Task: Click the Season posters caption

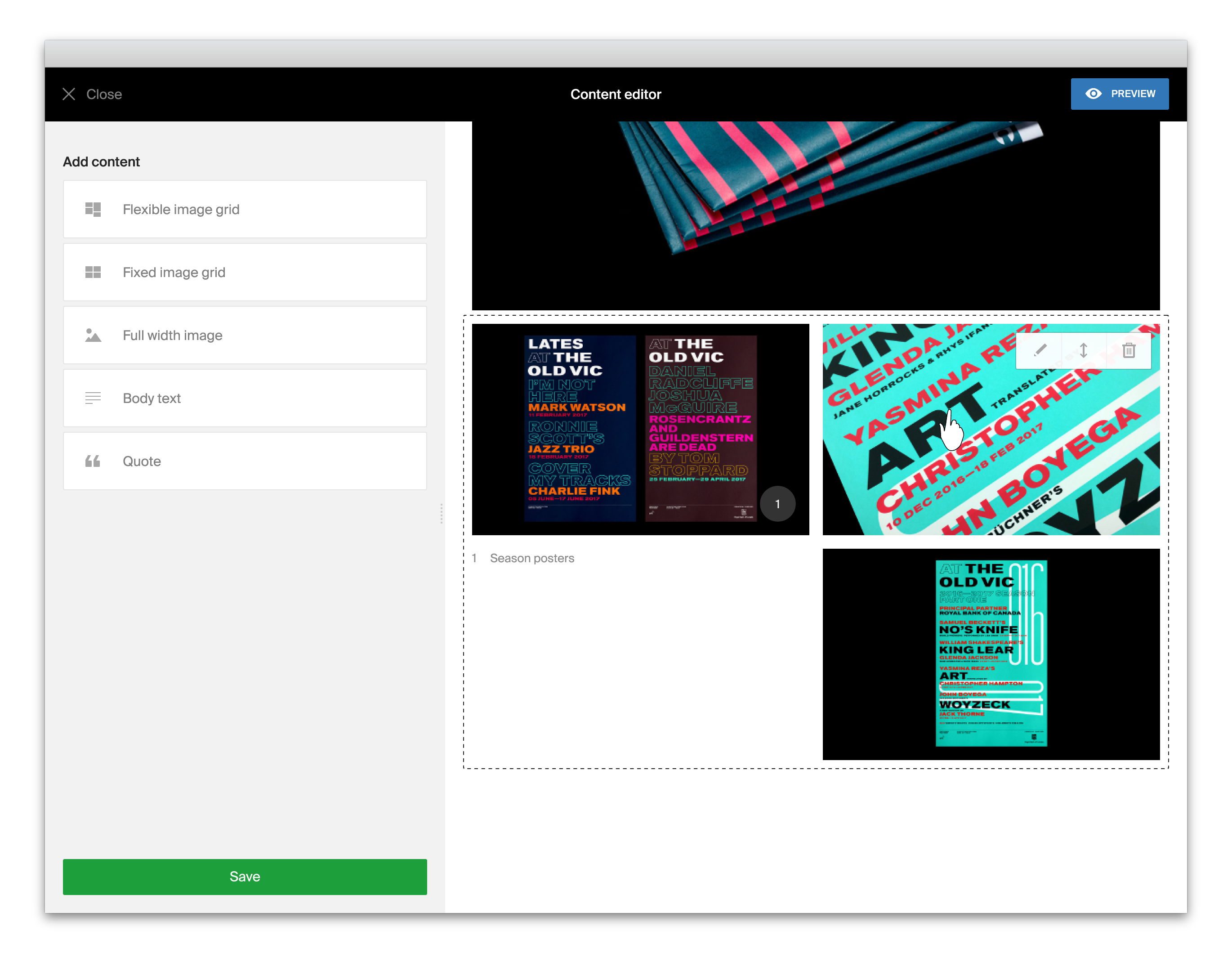Action: 532,558
